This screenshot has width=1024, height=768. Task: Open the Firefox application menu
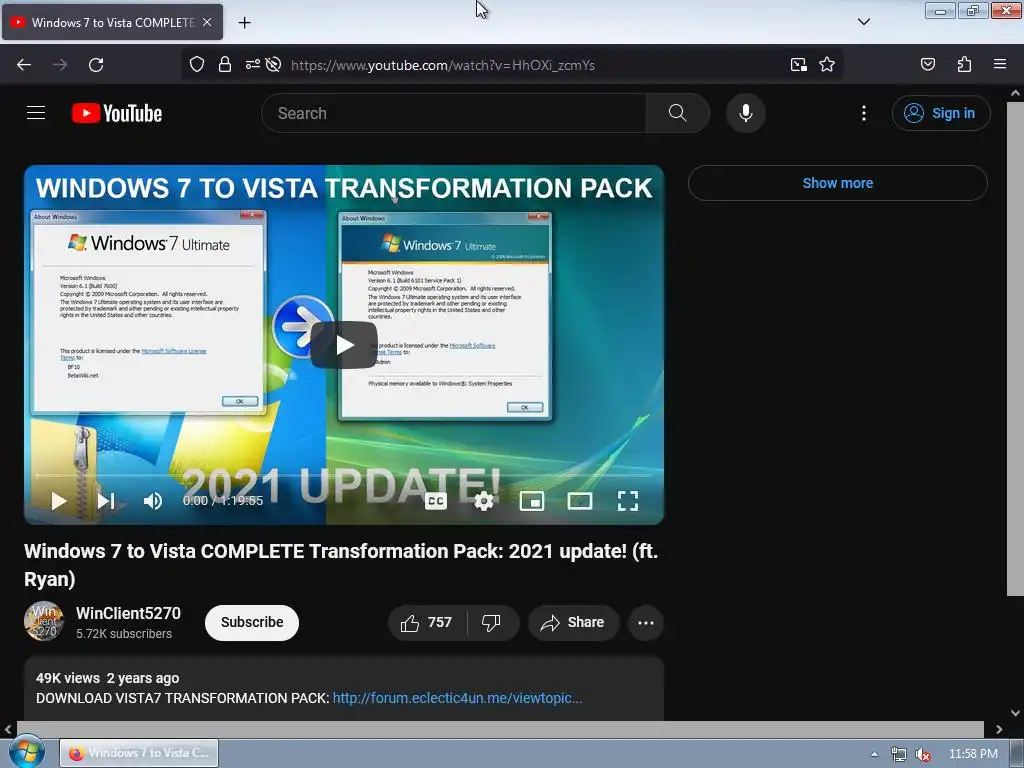tap(1000, 64)
